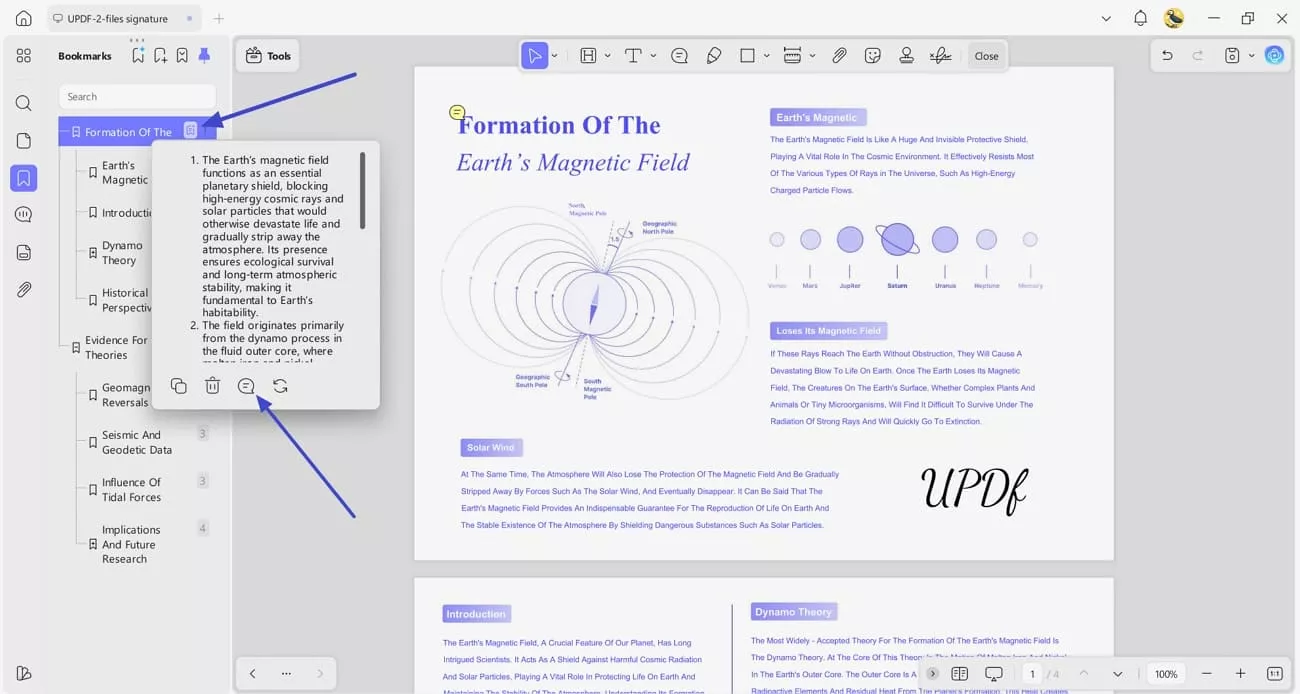The width and height of the screenshot is (1300, 694).
Task: Select the measure ruler tool
Action: coord(793,56)
